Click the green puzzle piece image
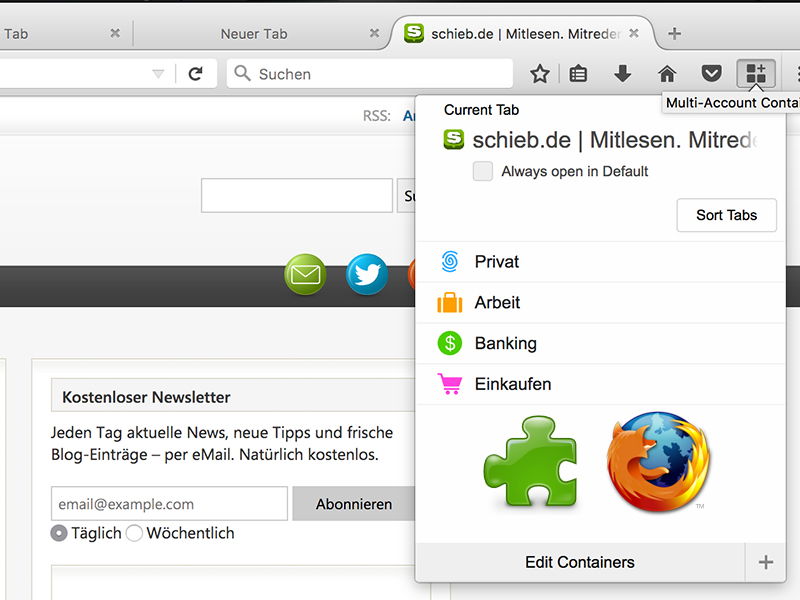Viewport: 800px width, 600px height. (531, 462)
